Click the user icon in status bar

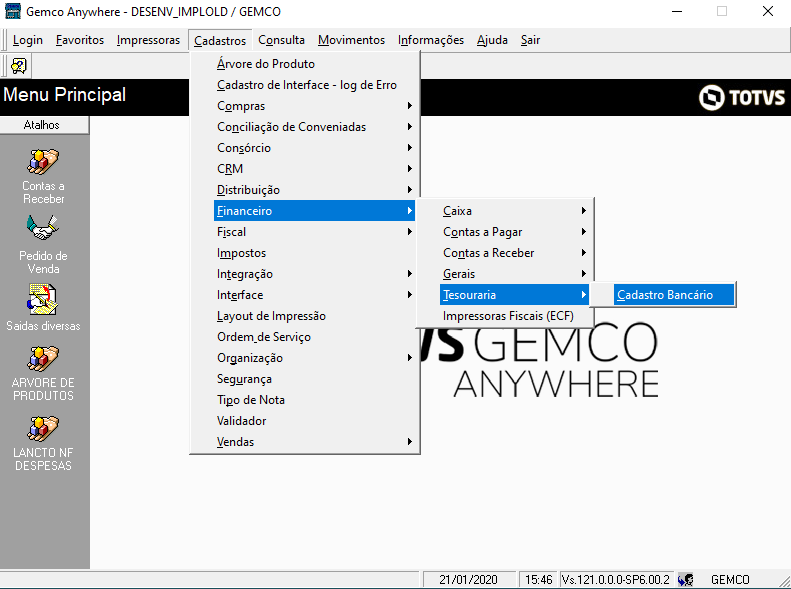coord(686,580)
